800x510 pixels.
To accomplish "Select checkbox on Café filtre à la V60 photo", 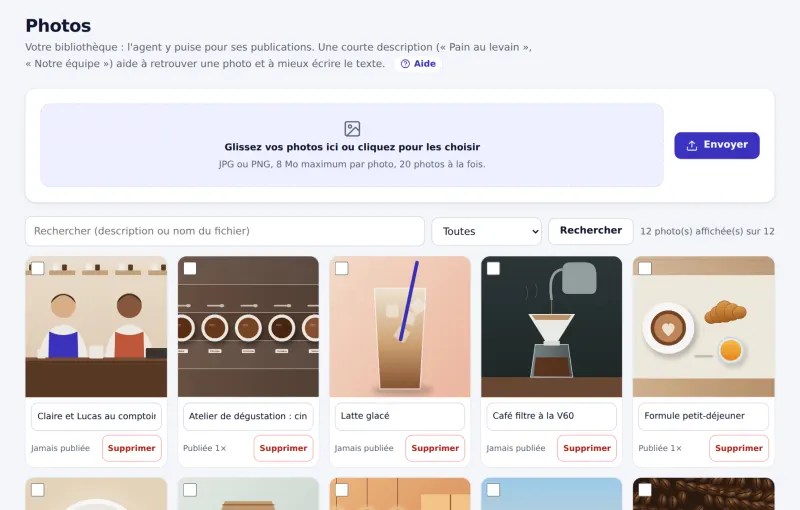I will coord(493,268).
